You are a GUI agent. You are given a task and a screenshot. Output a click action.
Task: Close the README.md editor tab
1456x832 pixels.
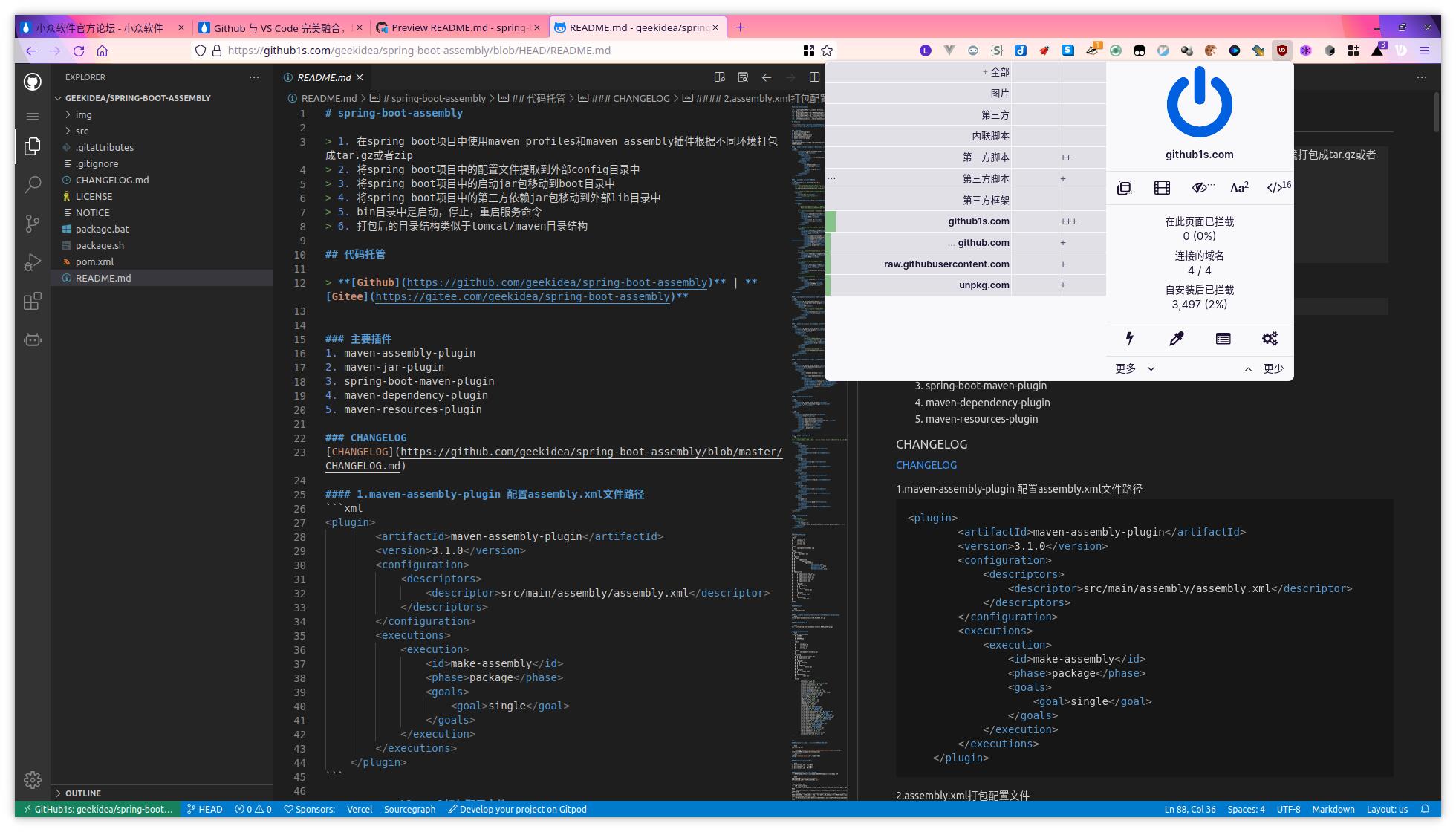click(360, 77)
